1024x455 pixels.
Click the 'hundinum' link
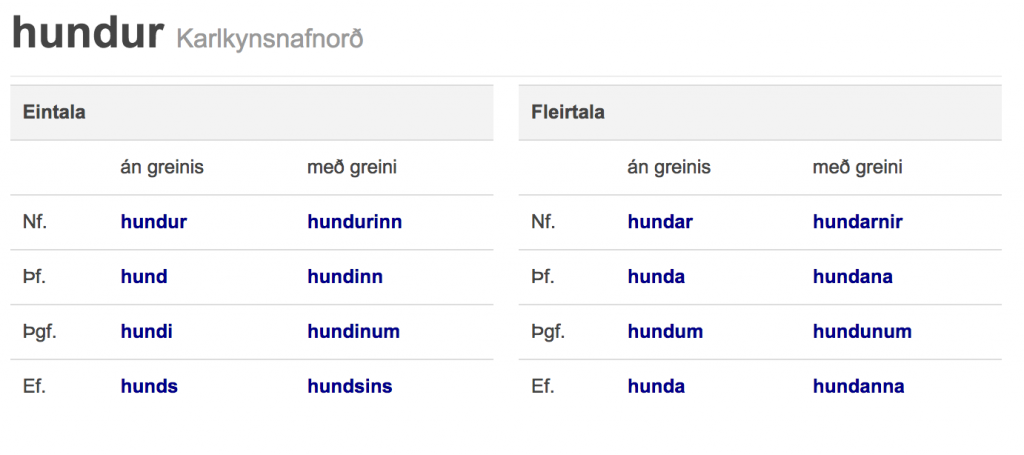353,332
